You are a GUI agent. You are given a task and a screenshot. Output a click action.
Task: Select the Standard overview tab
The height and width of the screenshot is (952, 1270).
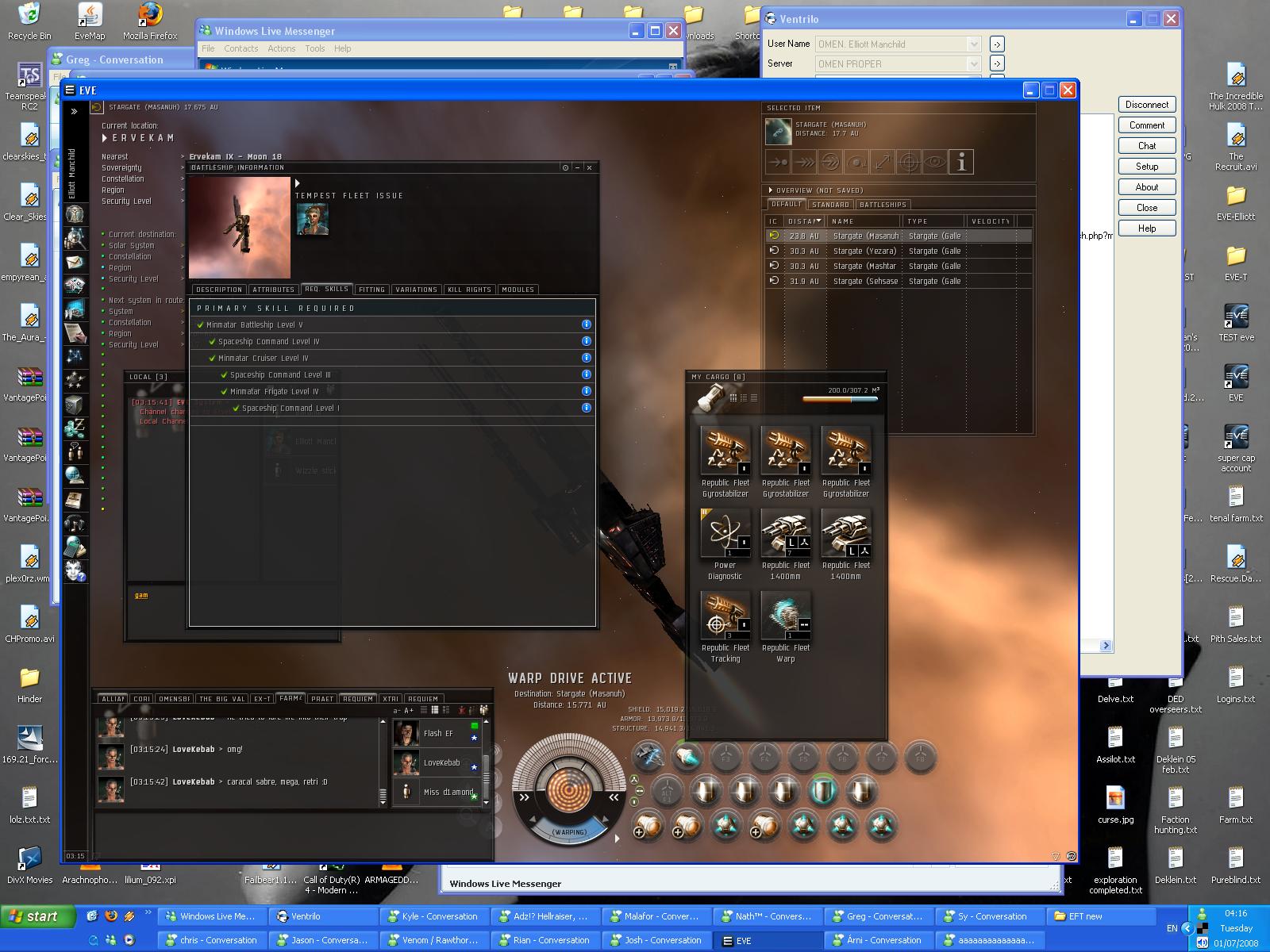tap(831, 205)
